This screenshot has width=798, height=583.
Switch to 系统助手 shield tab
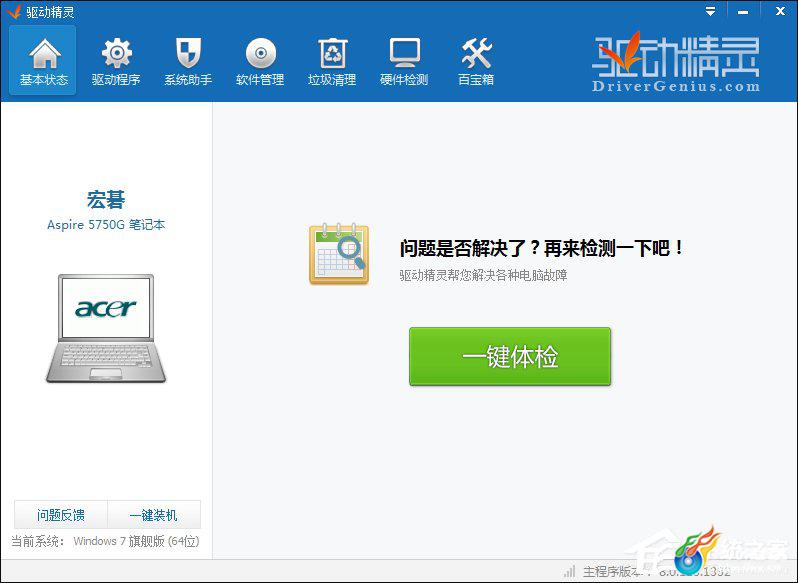pyautogui.click(x=188, y=61)
